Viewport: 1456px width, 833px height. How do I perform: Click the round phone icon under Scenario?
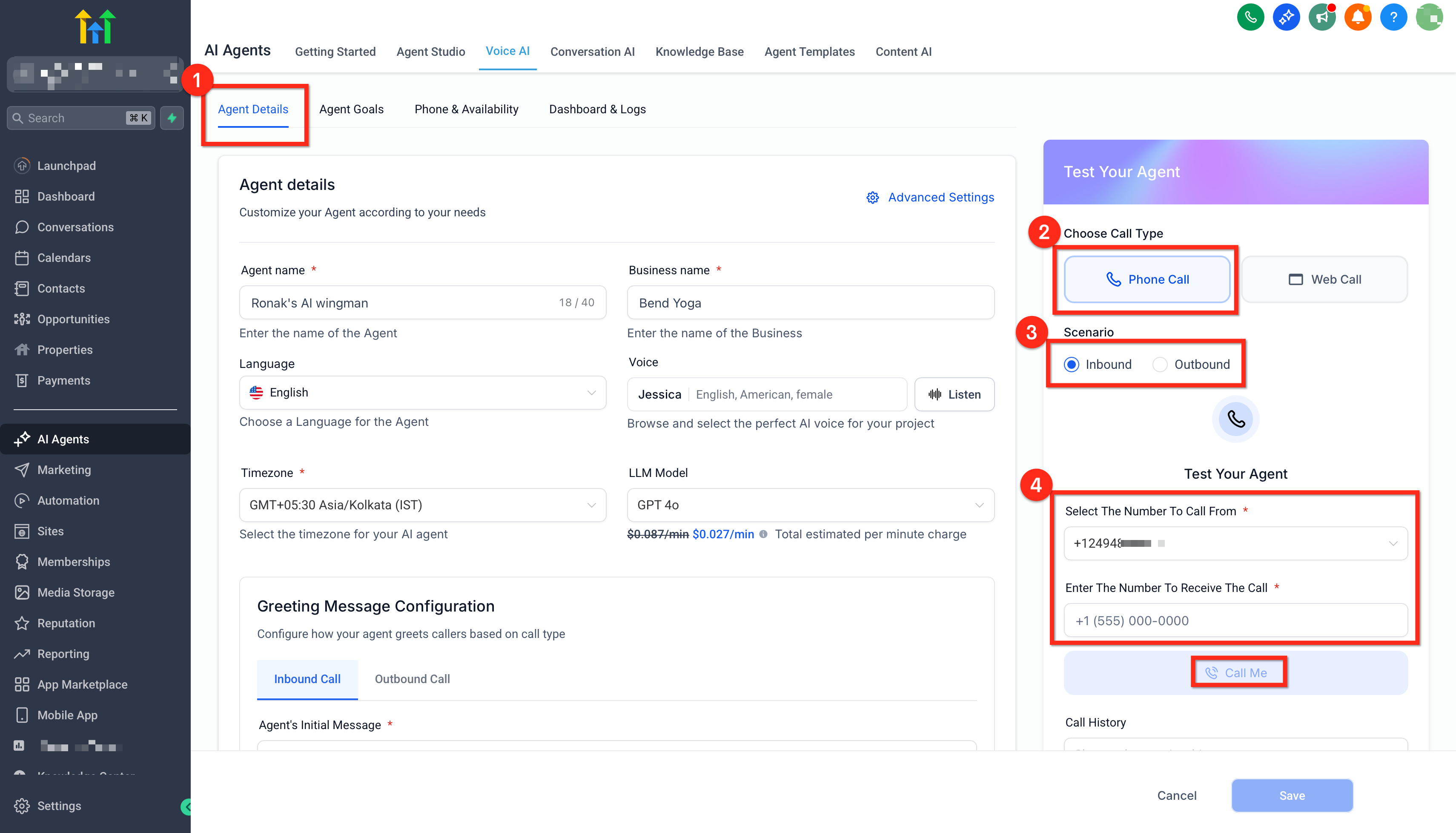click(1235, 419)
